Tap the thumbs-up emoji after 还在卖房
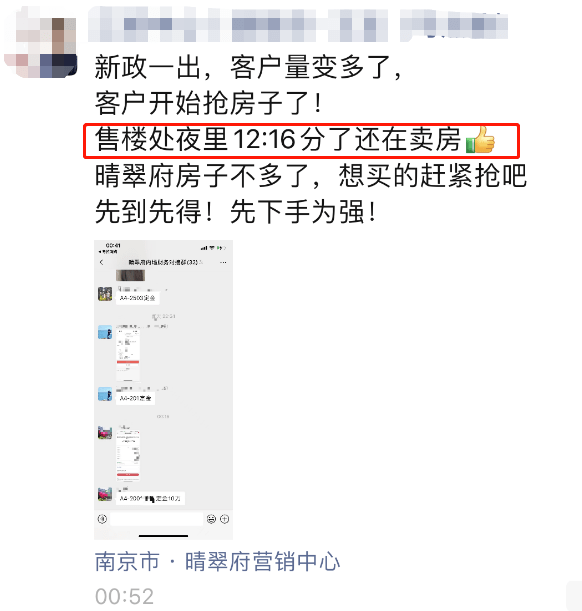This screenshot has height=611, width=582. coord(480,140)
